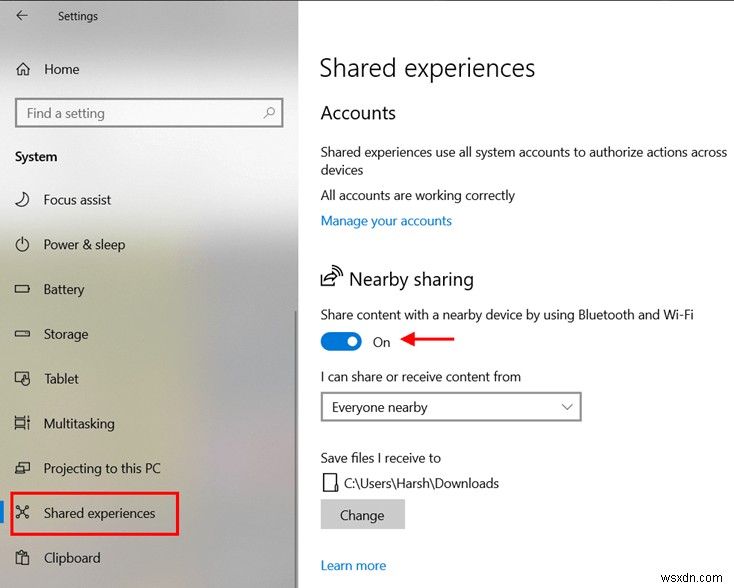734x588 pixels.
Task: Click the Change save location button
Action: (362, 515)
